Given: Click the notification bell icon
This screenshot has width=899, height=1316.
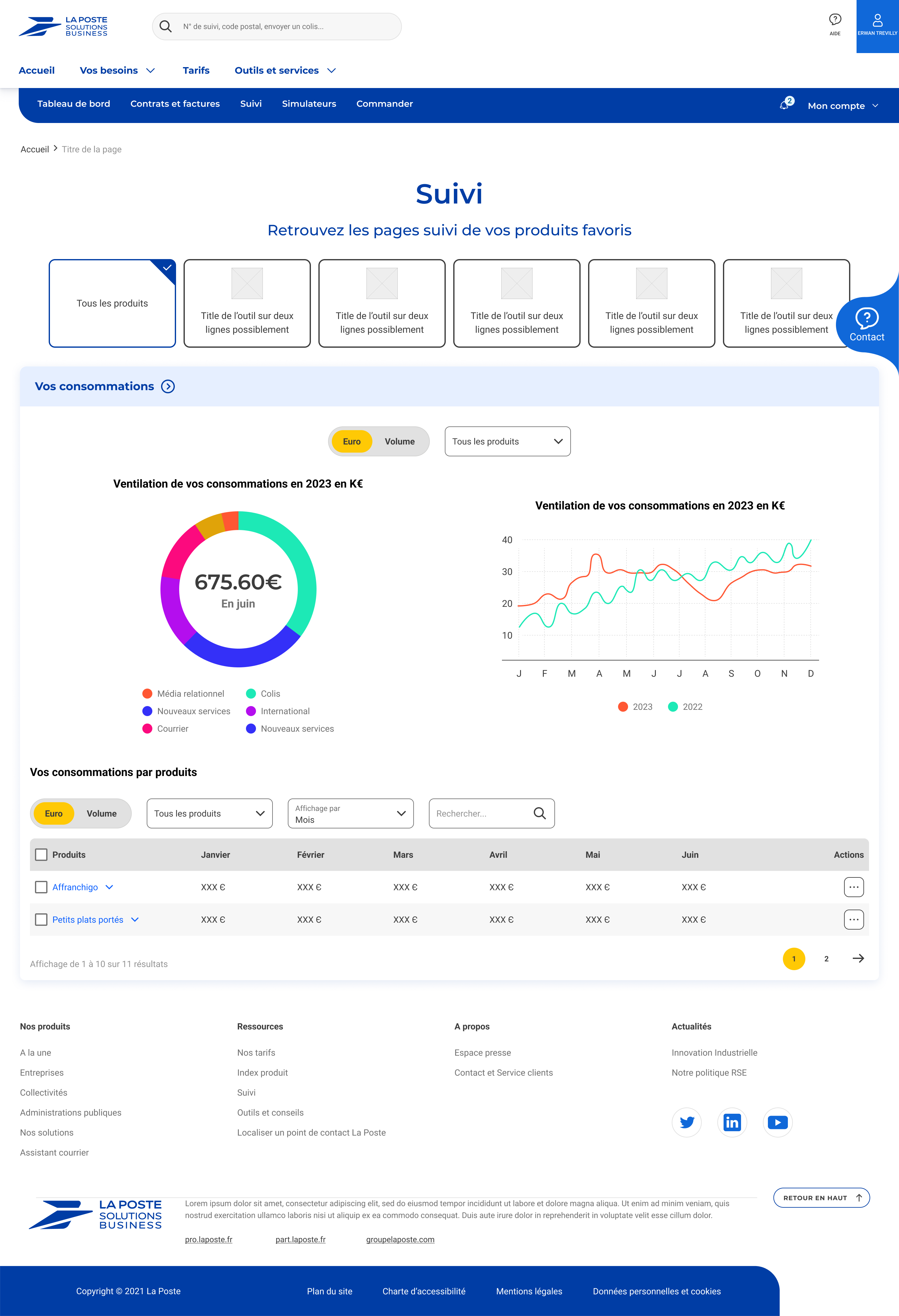Looking at the screenshot, I should point(785,105).
